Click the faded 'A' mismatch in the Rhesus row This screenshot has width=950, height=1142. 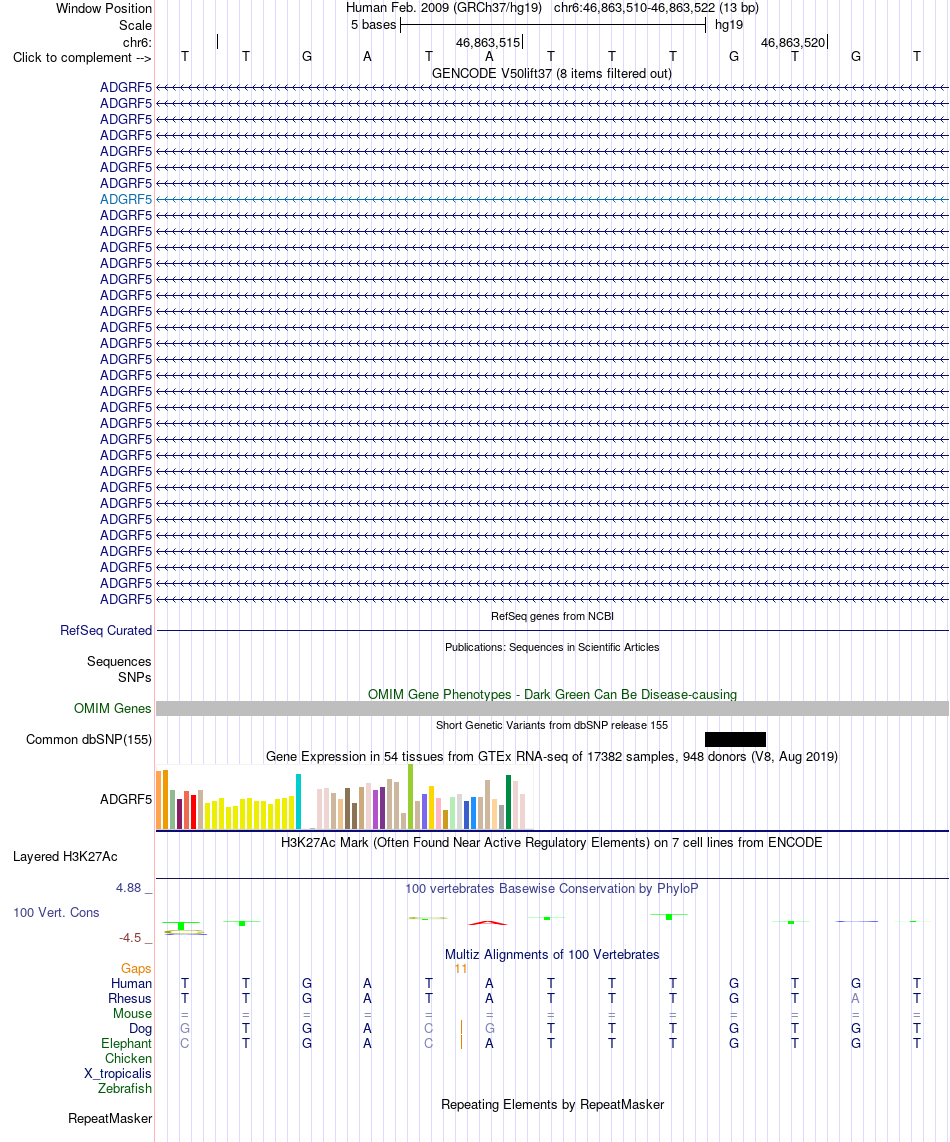[855, 999]
